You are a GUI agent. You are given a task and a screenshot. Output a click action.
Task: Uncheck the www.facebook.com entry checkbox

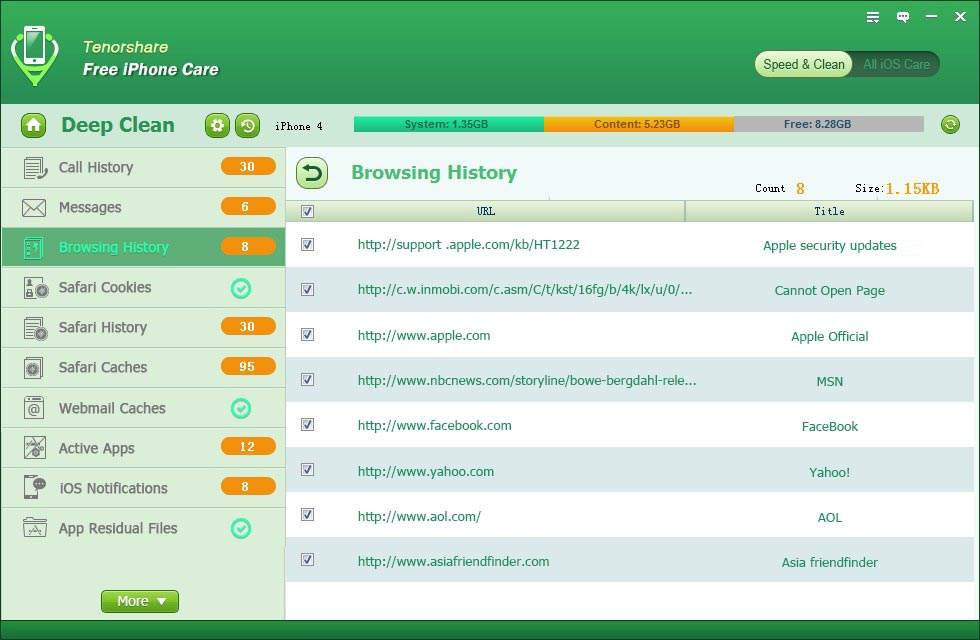[307, 425]
